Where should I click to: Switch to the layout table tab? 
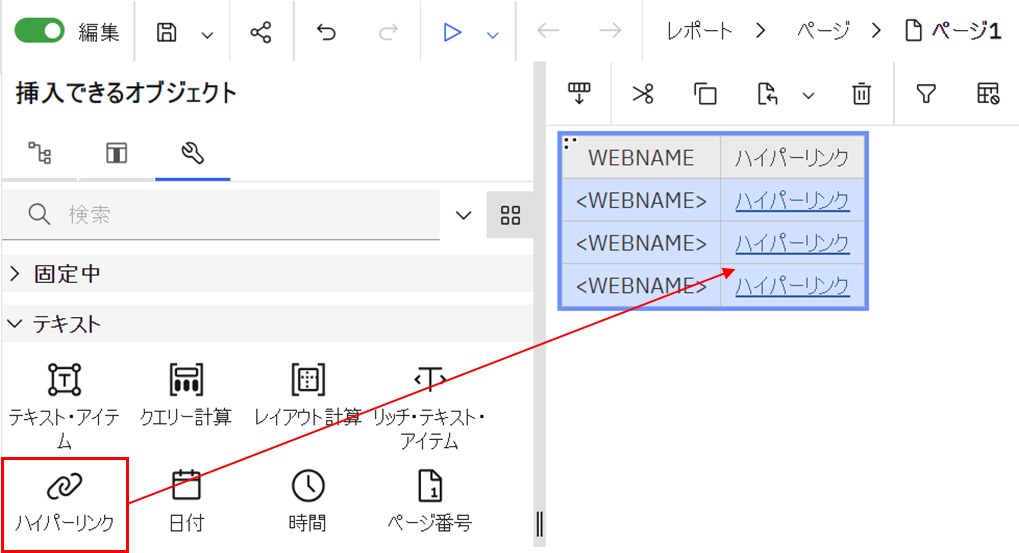coord(116,153)
